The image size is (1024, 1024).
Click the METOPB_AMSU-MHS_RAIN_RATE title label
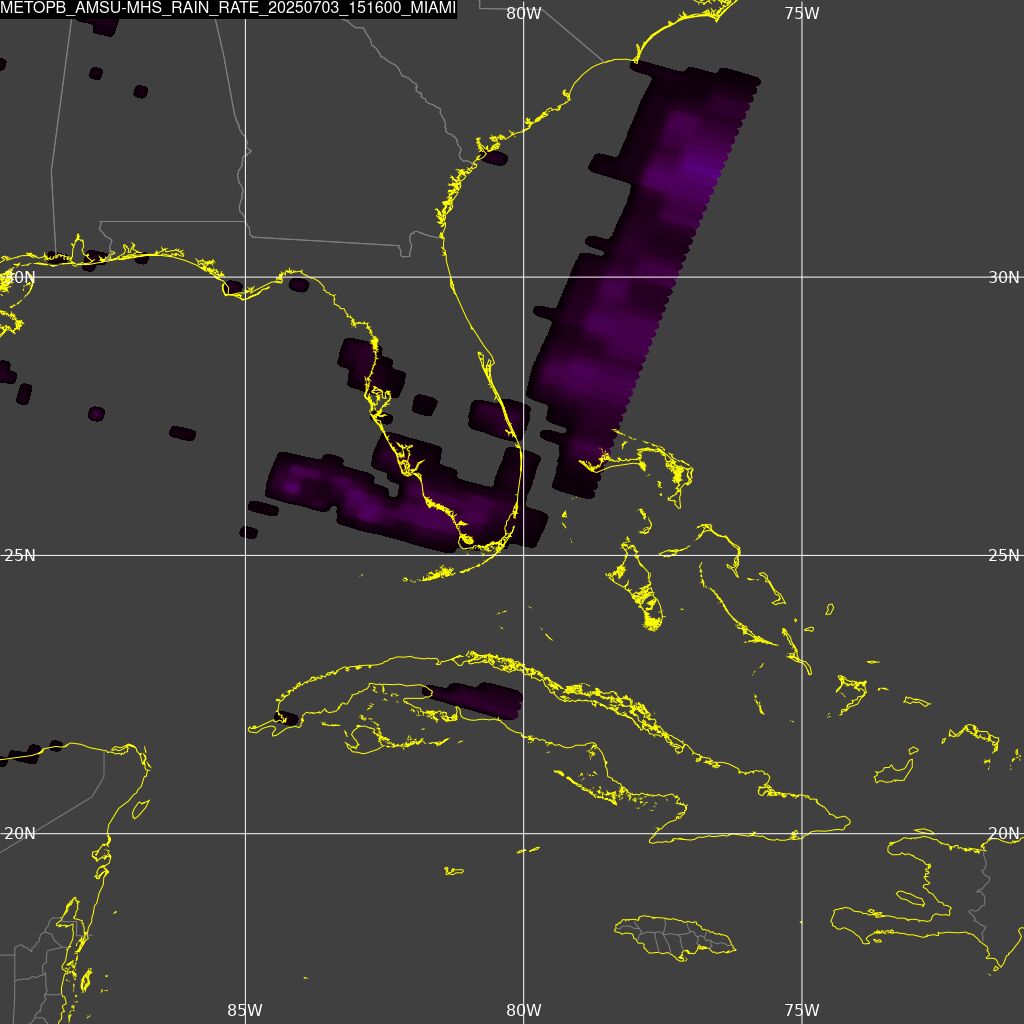pyautogui.click(x=228, y=8)
